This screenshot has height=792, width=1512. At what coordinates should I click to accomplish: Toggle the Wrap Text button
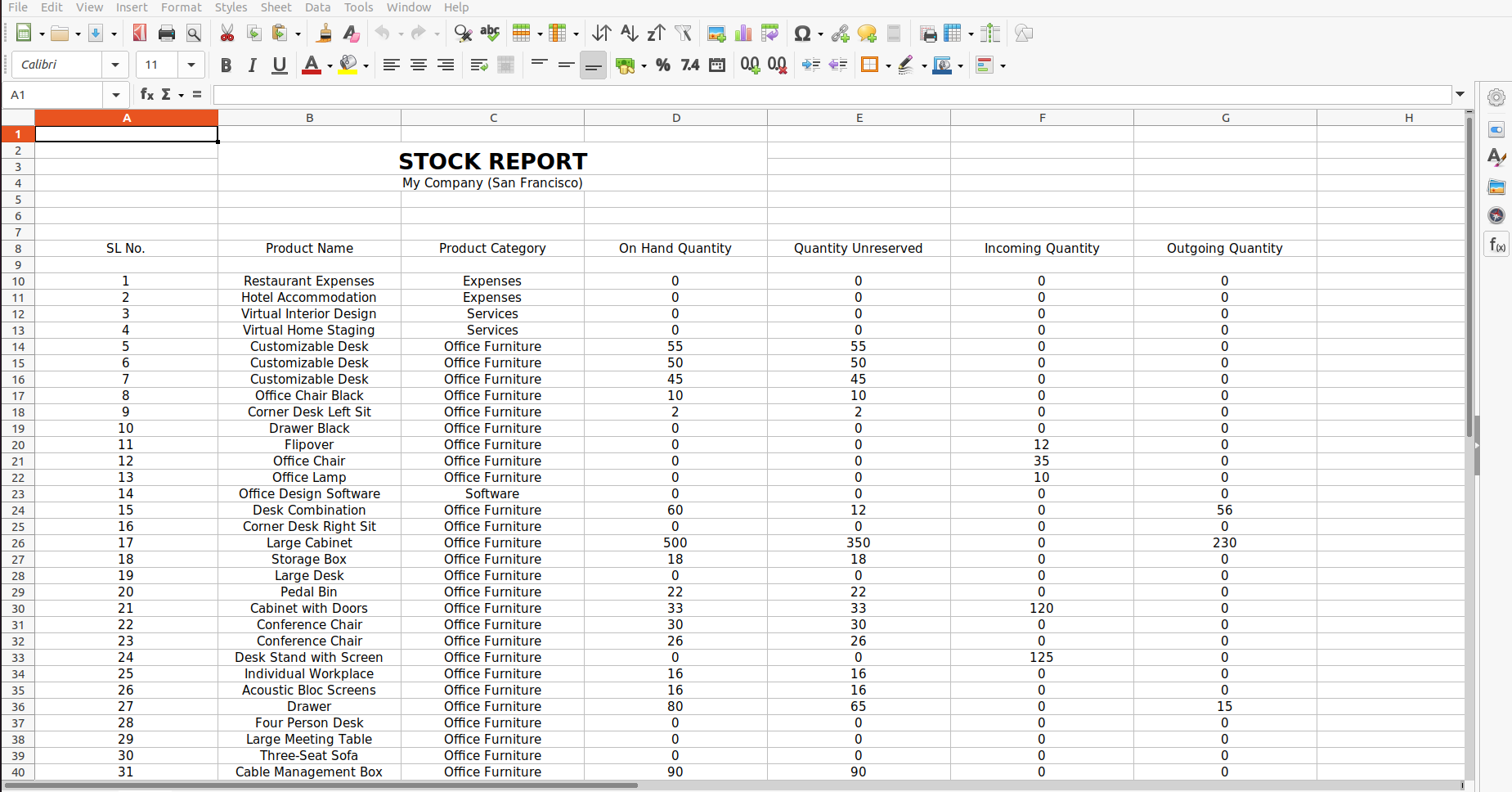click(x=479, y=65)
